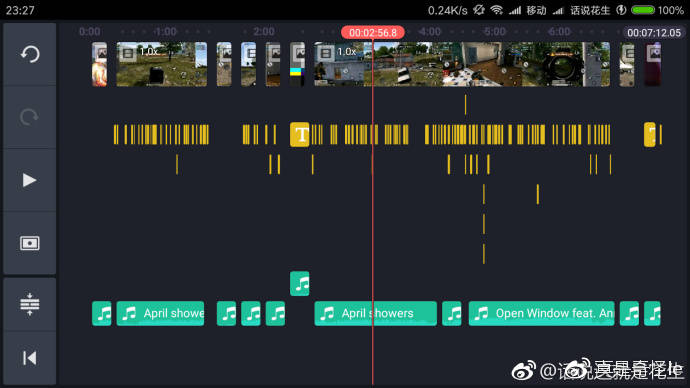Viewport: 690px width, 388px height.
Task: Tap the 4:00 ruler mark
Action: tap(429, 32)
